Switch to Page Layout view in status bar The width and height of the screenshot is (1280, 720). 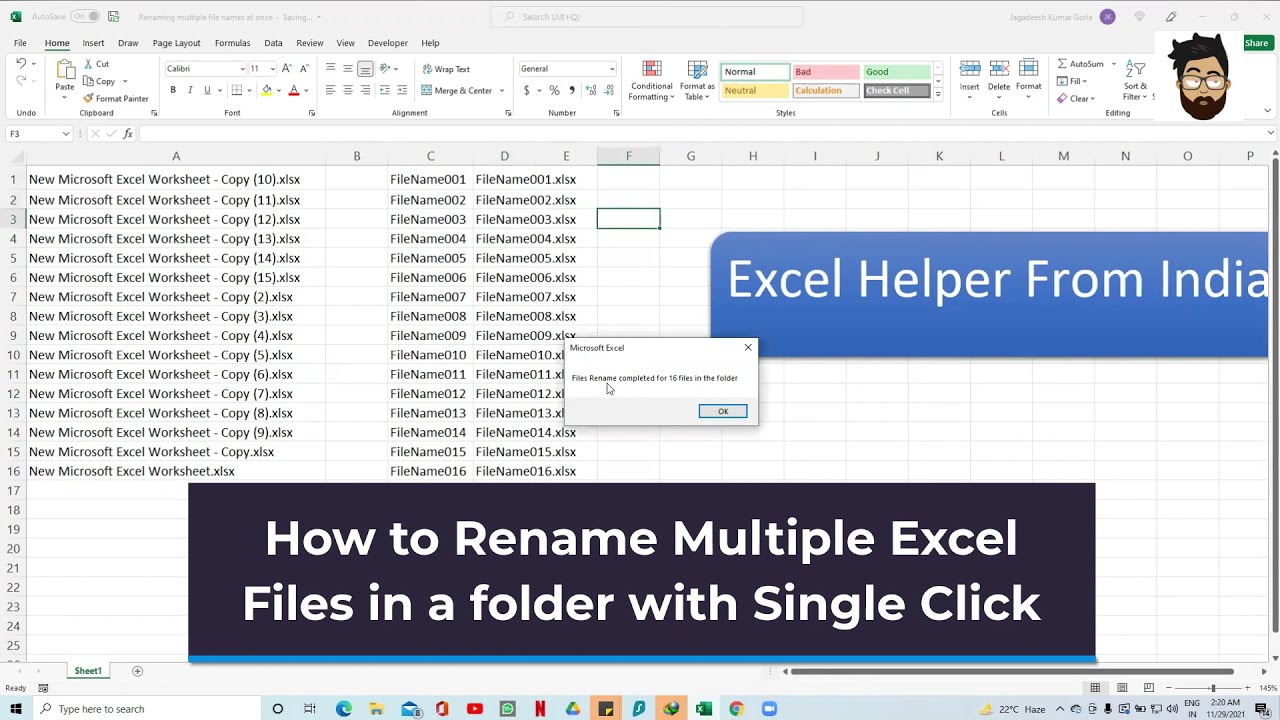1122,687
